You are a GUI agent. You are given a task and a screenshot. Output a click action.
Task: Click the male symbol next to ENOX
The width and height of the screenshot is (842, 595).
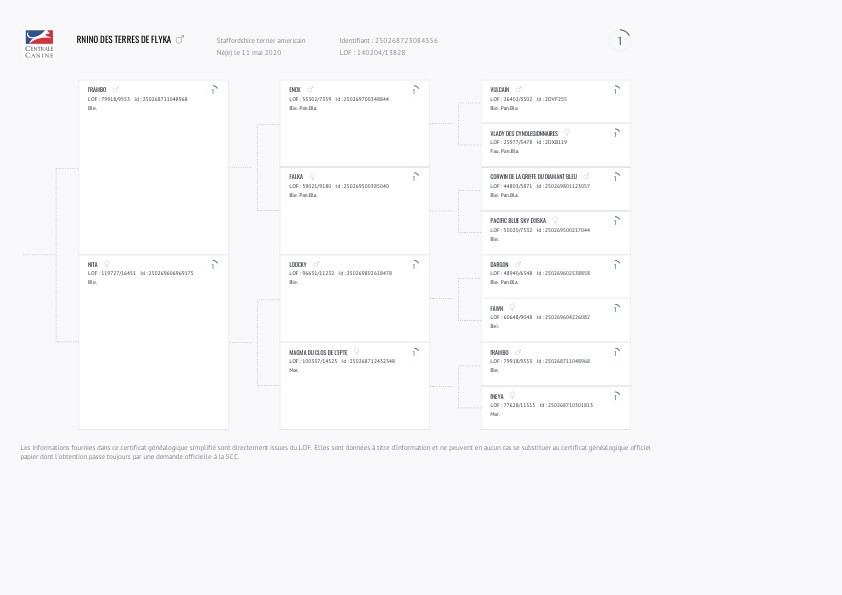tap(310, 90)
